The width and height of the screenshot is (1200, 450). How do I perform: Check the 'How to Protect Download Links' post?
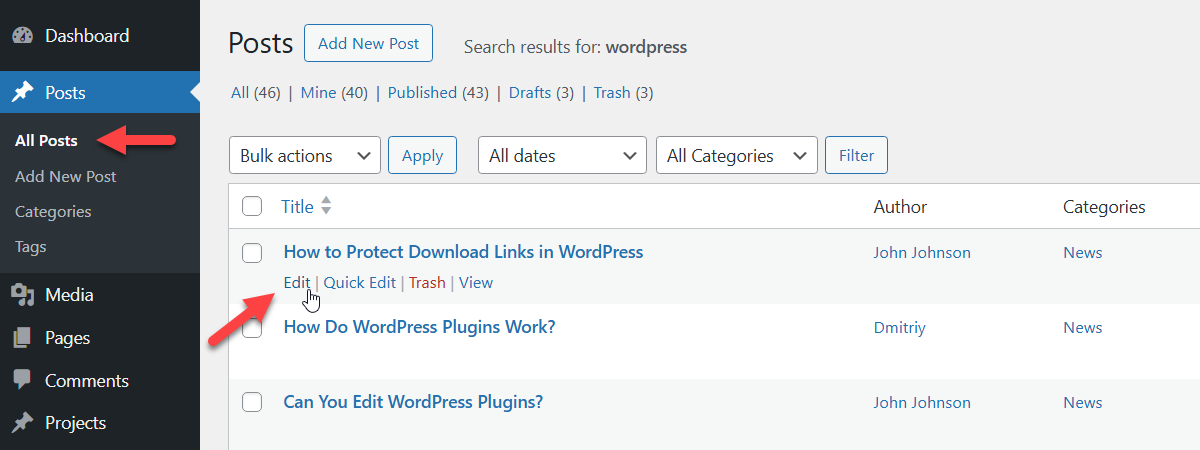[252, 253]
